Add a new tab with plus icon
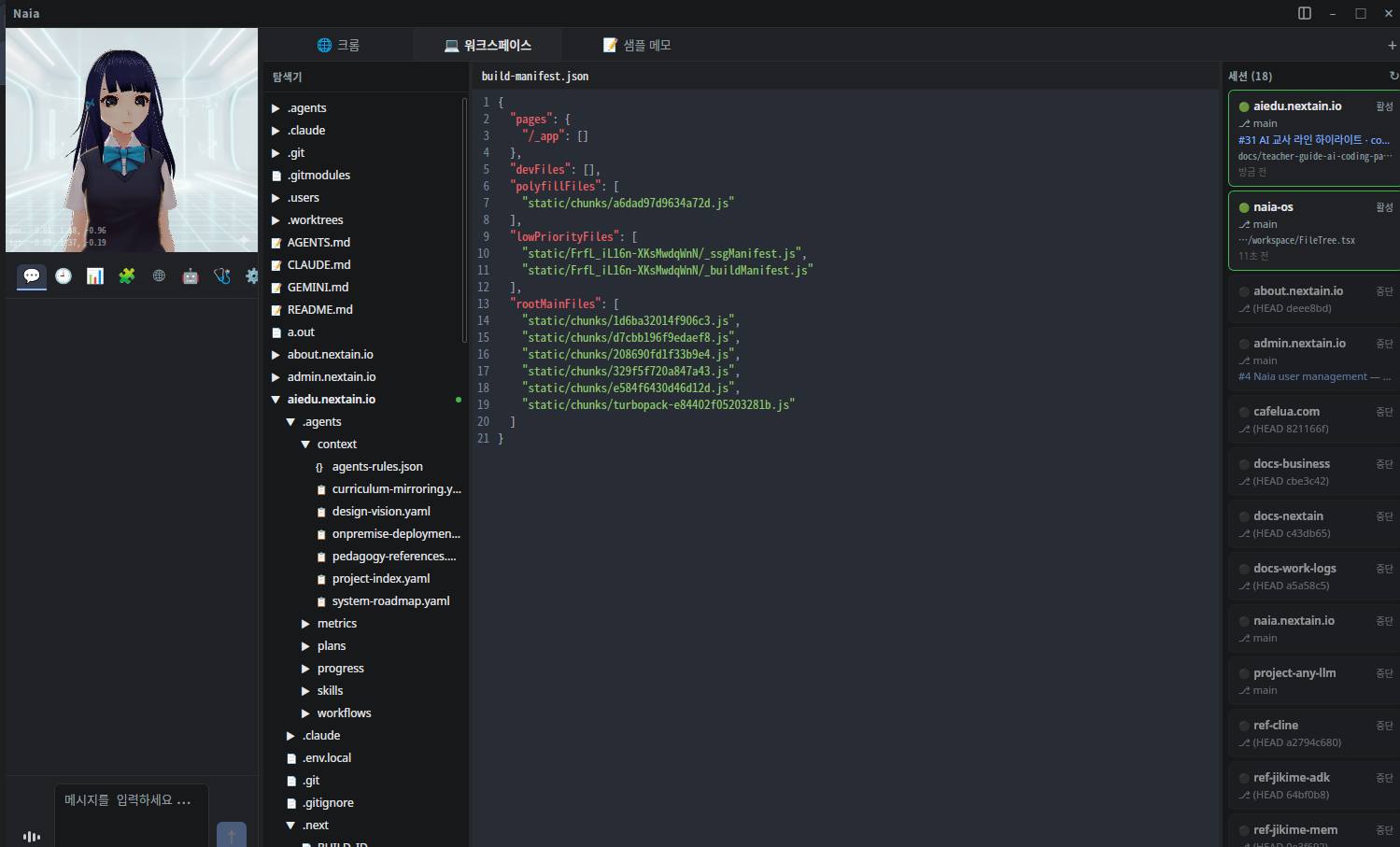Screen dimensions: 1400x847 pos(1392,45)
